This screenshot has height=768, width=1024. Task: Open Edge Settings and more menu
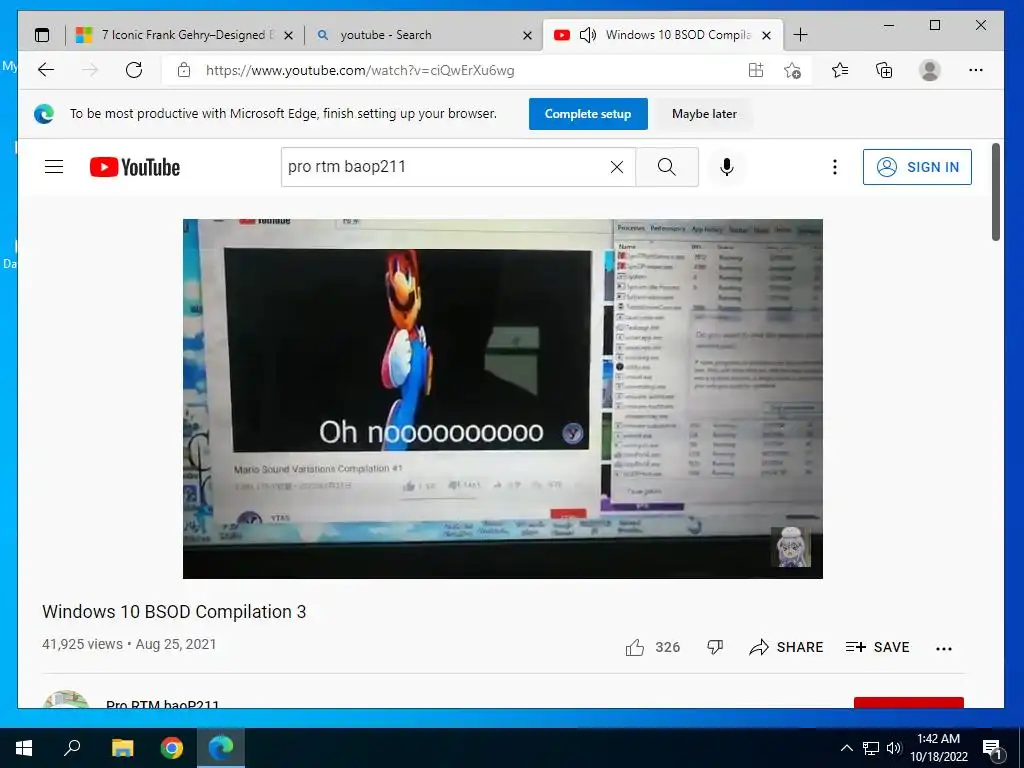[976, 70]
